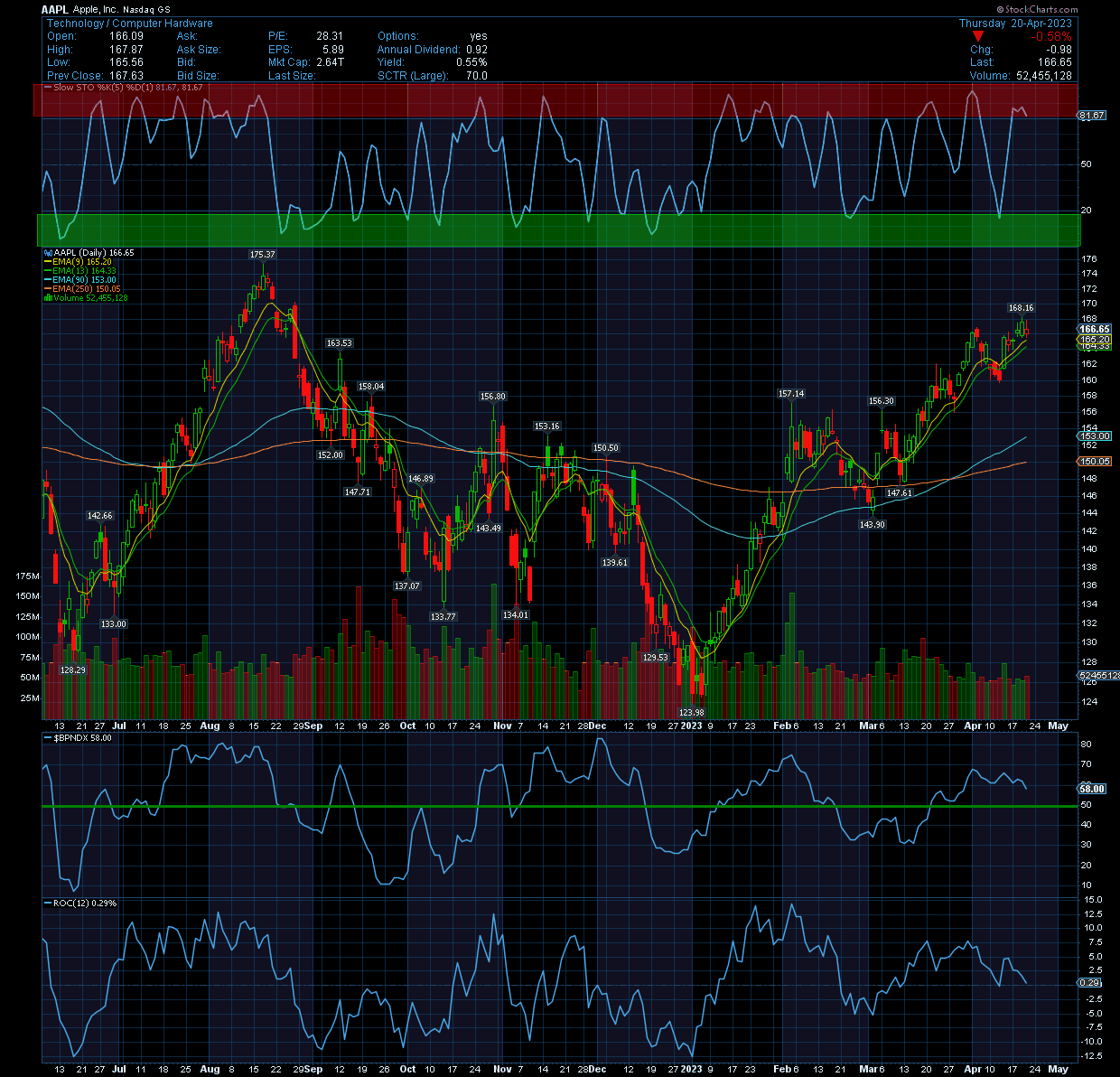Click the Yield value '0.55%'
This screenshot has width=1120, height=1077.
coord(471,61)
